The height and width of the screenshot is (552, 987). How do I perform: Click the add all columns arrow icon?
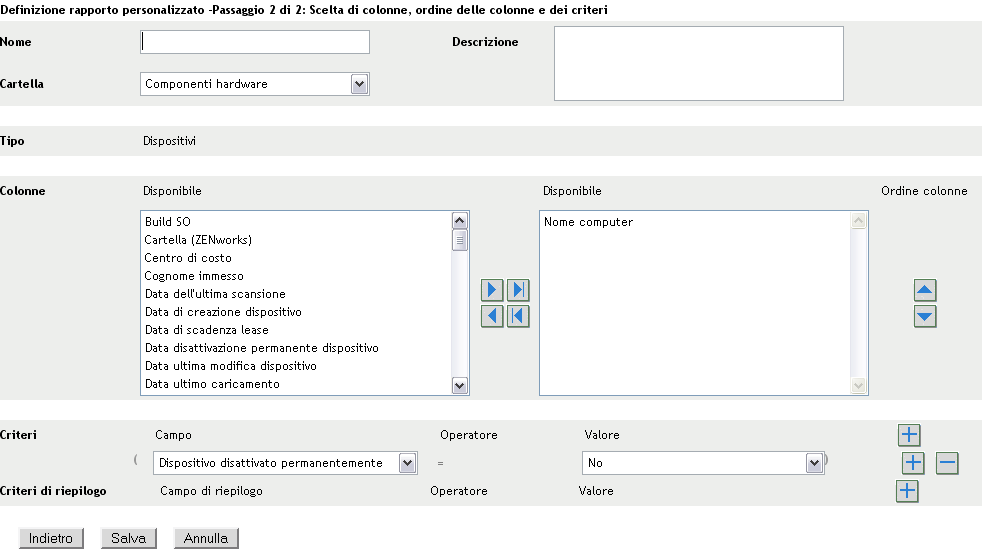(518, 291)
